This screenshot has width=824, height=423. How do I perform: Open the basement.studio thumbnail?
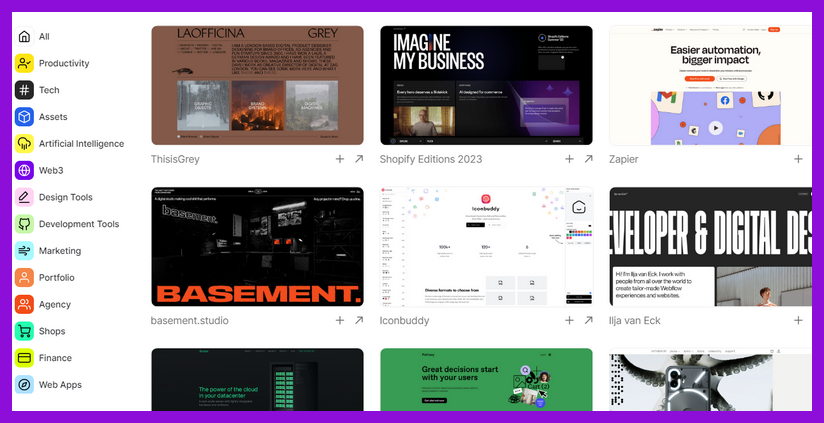point(258,246)
